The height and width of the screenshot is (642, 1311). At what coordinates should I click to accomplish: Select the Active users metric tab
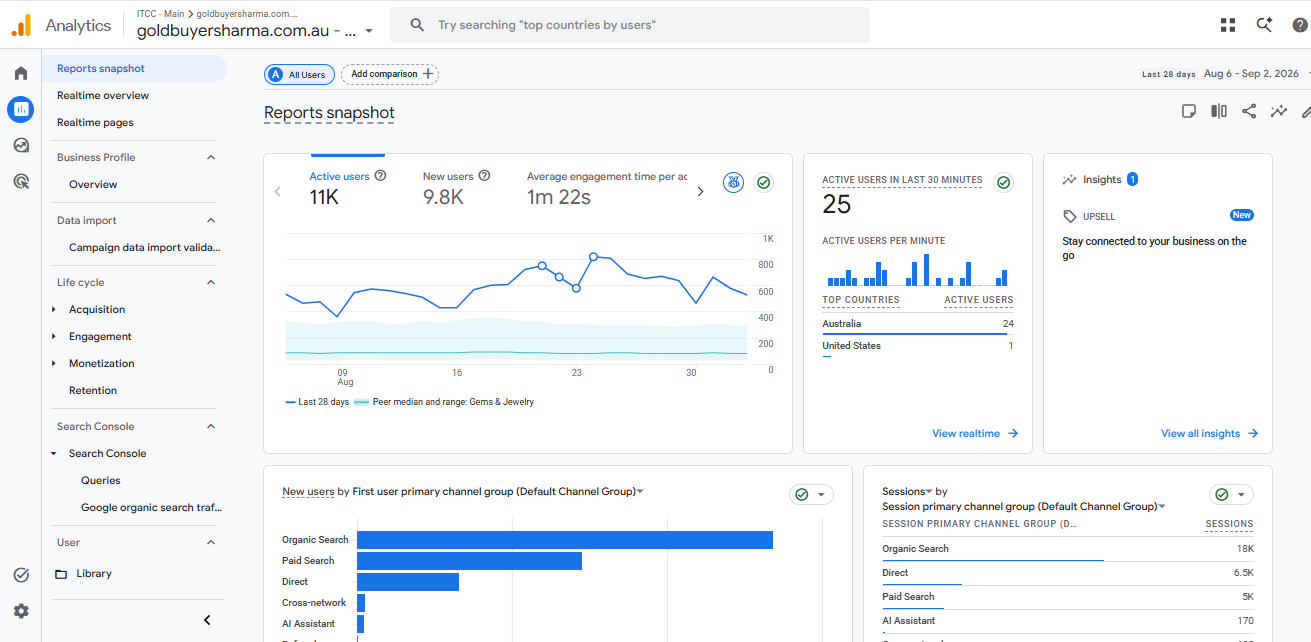[x=347, y=187]
